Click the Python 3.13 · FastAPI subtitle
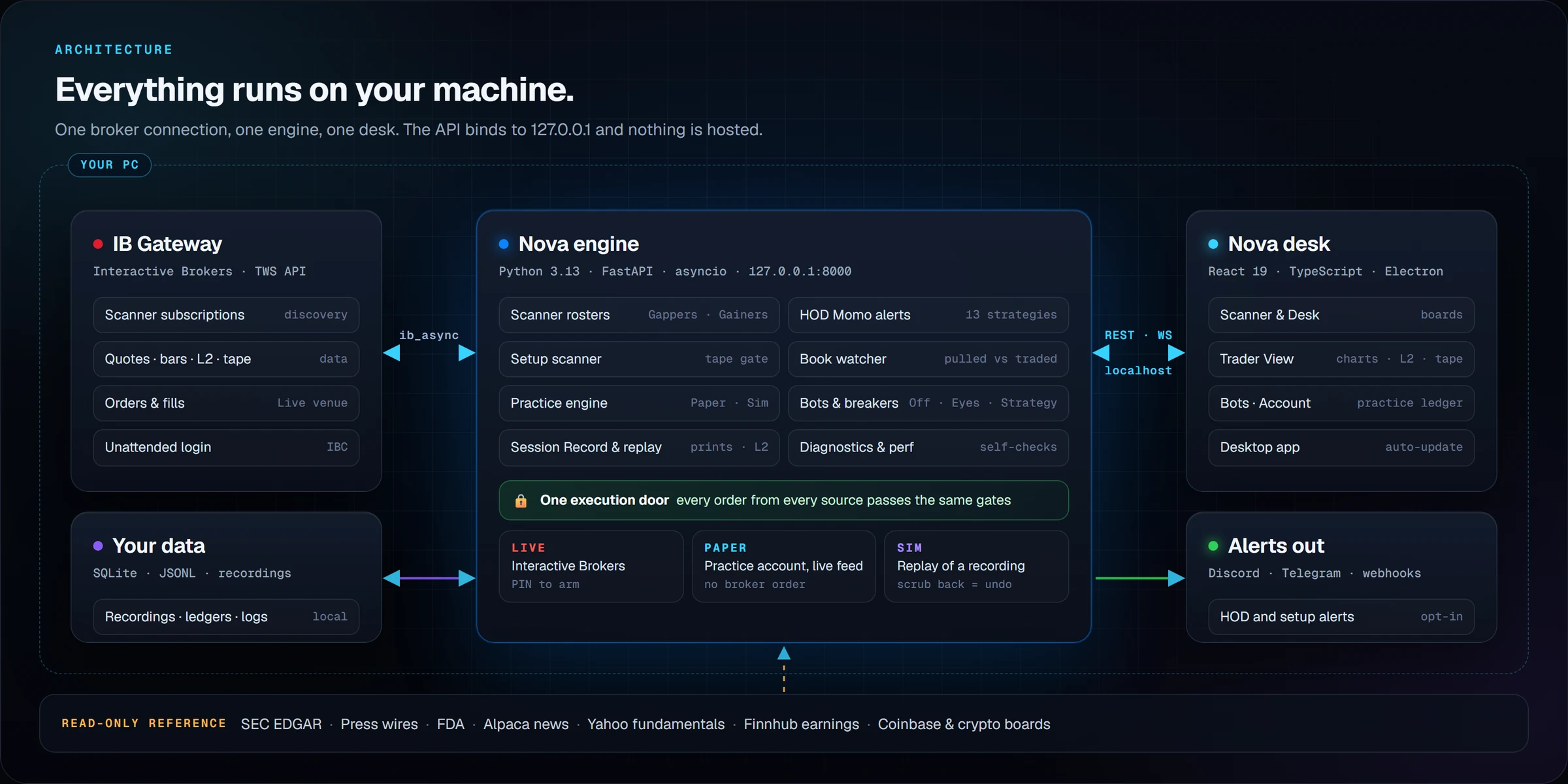1568x784 pixels. [675, 271]
